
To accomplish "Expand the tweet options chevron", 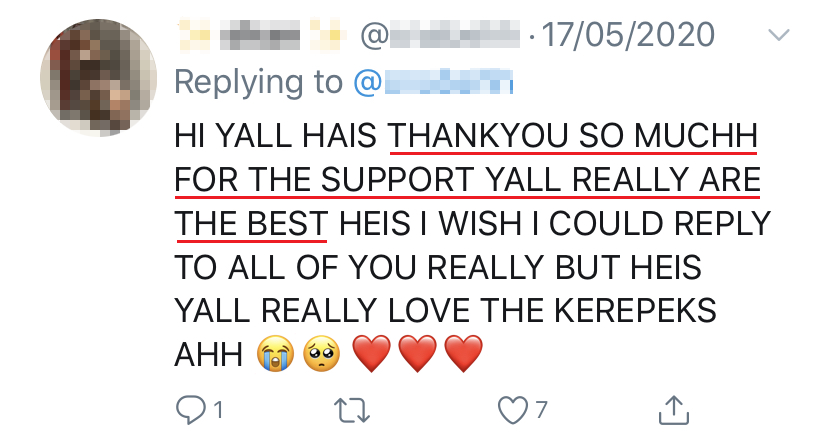I will click(779, 36).
